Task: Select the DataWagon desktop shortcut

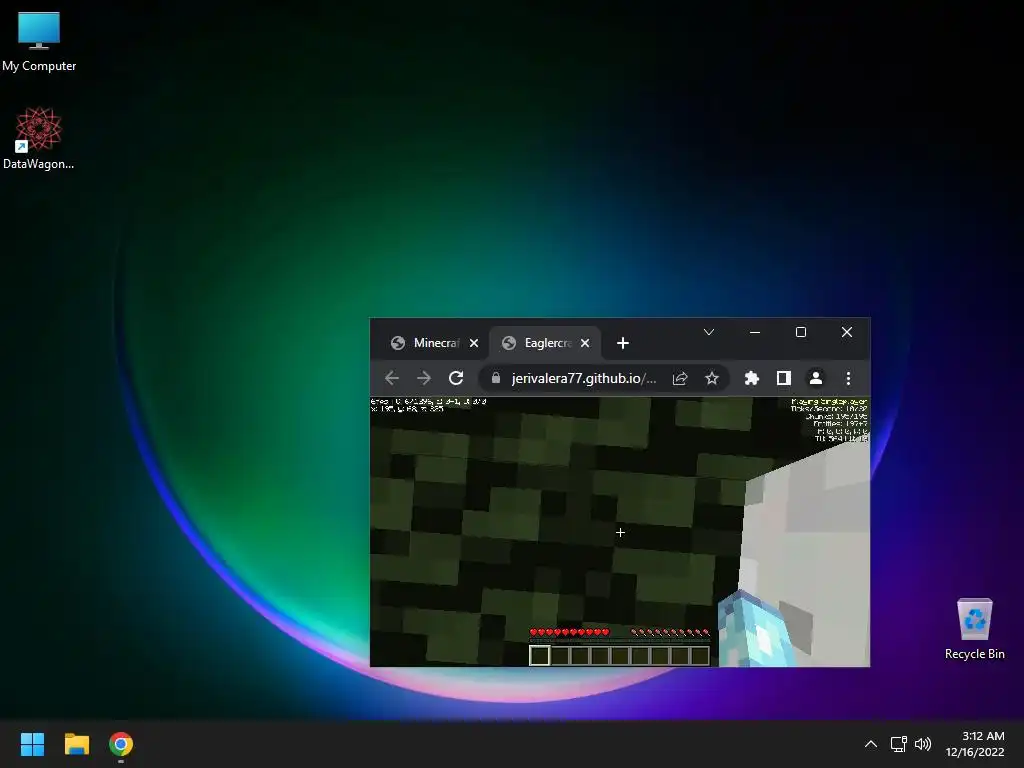Action: [39, 138]
